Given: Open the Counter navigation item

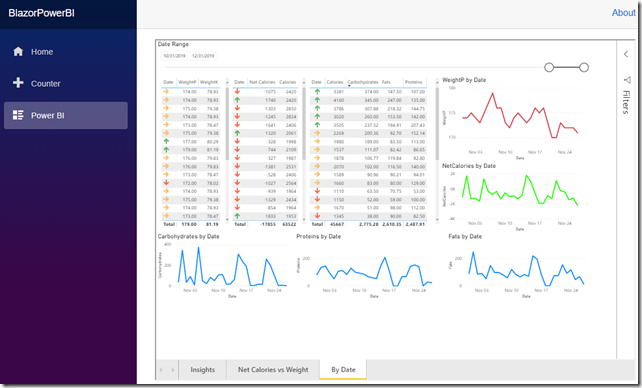Looking at the screenshot, I should (66, 83).
